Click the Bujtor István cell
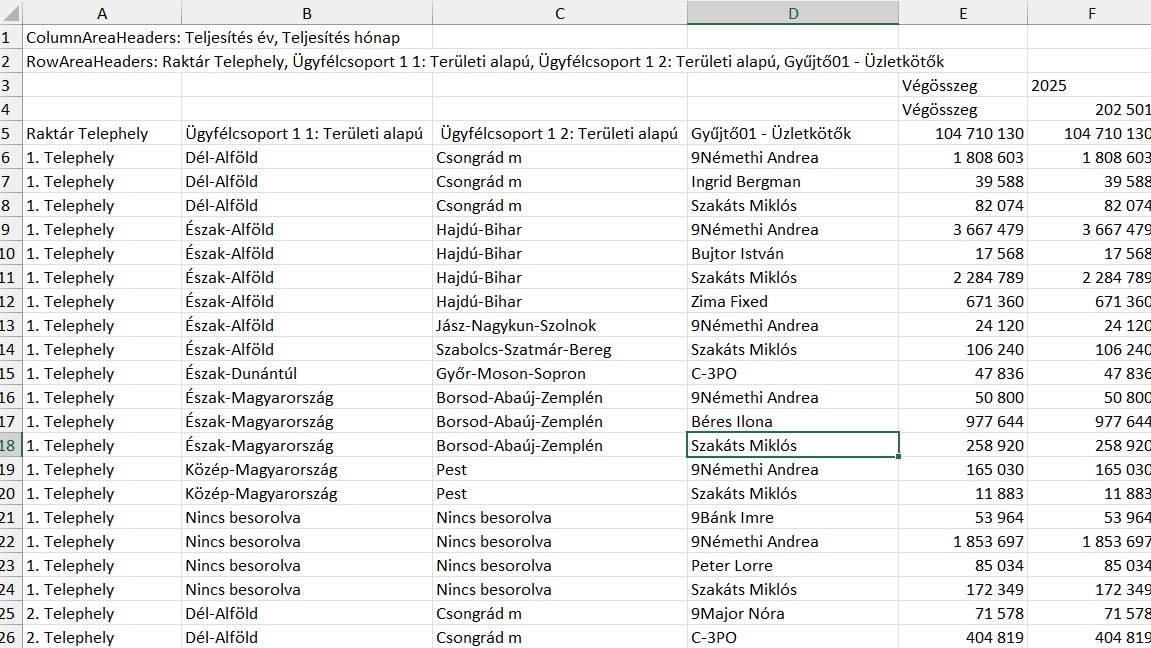 (x=737, y=254)
